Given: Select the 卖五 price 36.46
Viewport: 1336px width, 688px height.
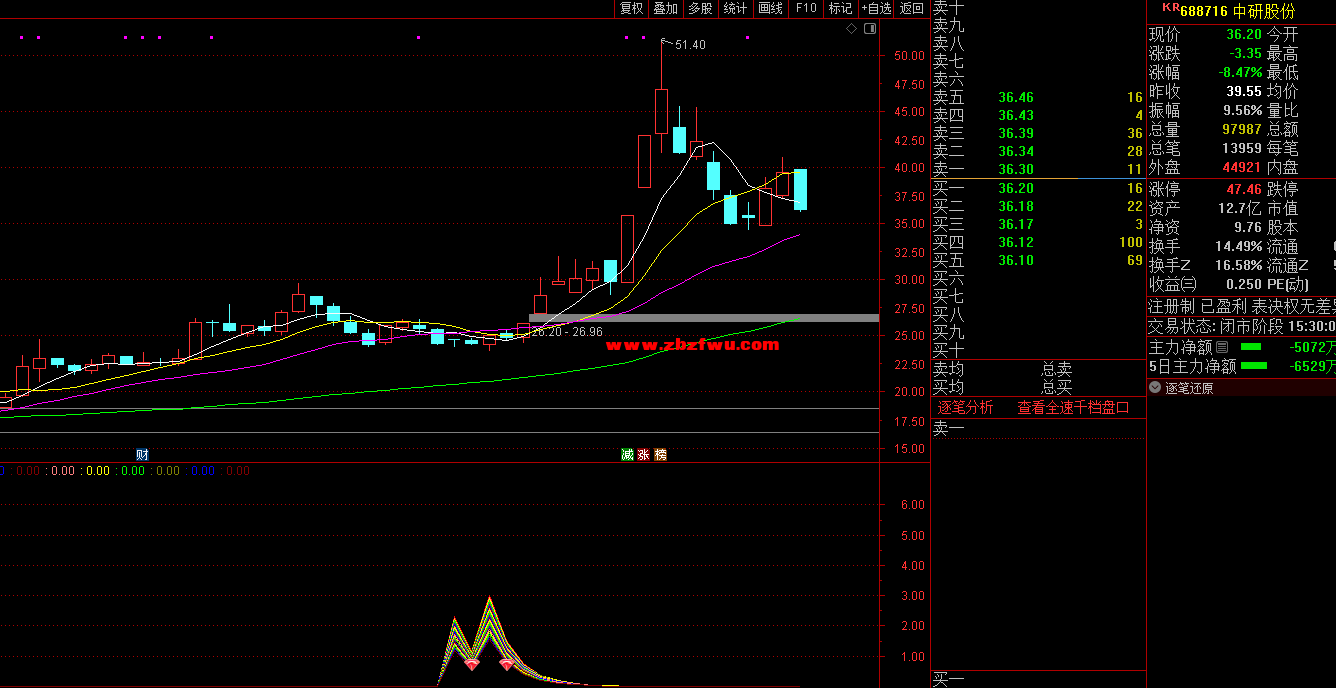Looking at the screenshot, I should [x=1016, y=97].
